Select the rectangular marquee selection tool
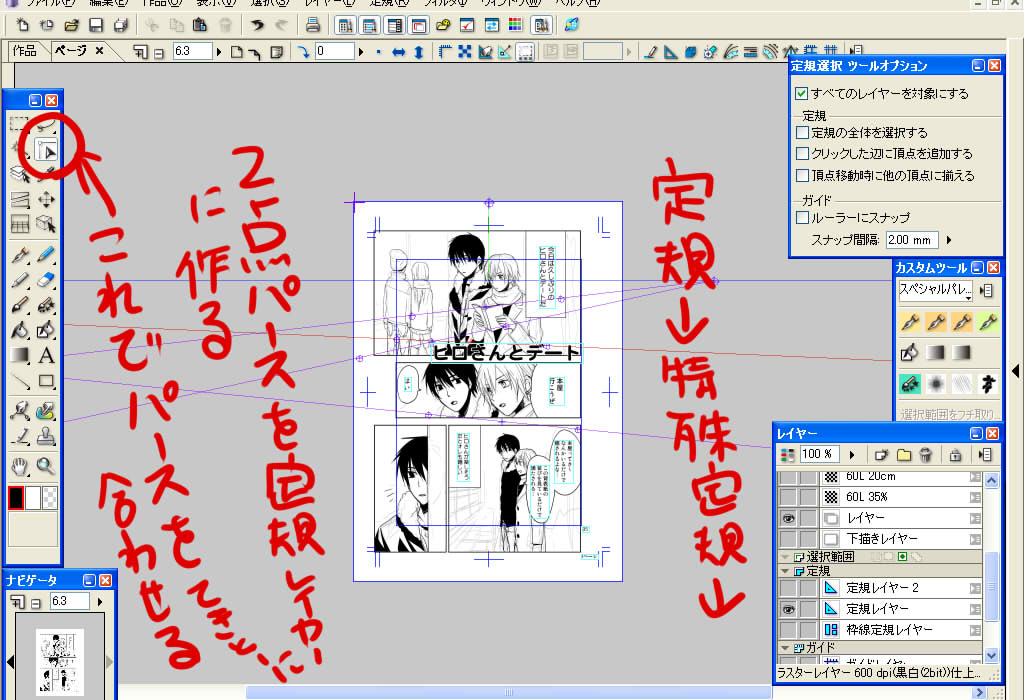 pyautogui.click(x=20, y=125)
